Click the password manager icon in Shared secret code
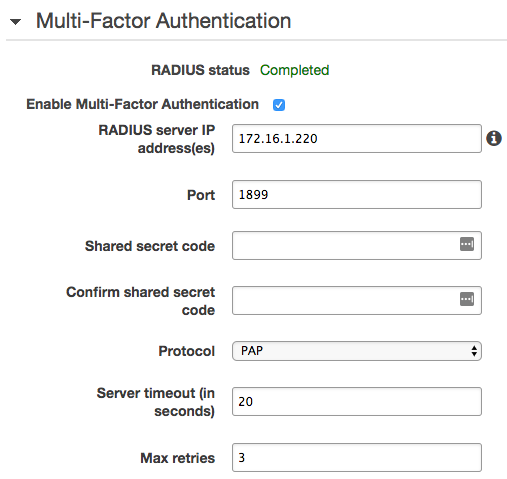 pos(467,244)
